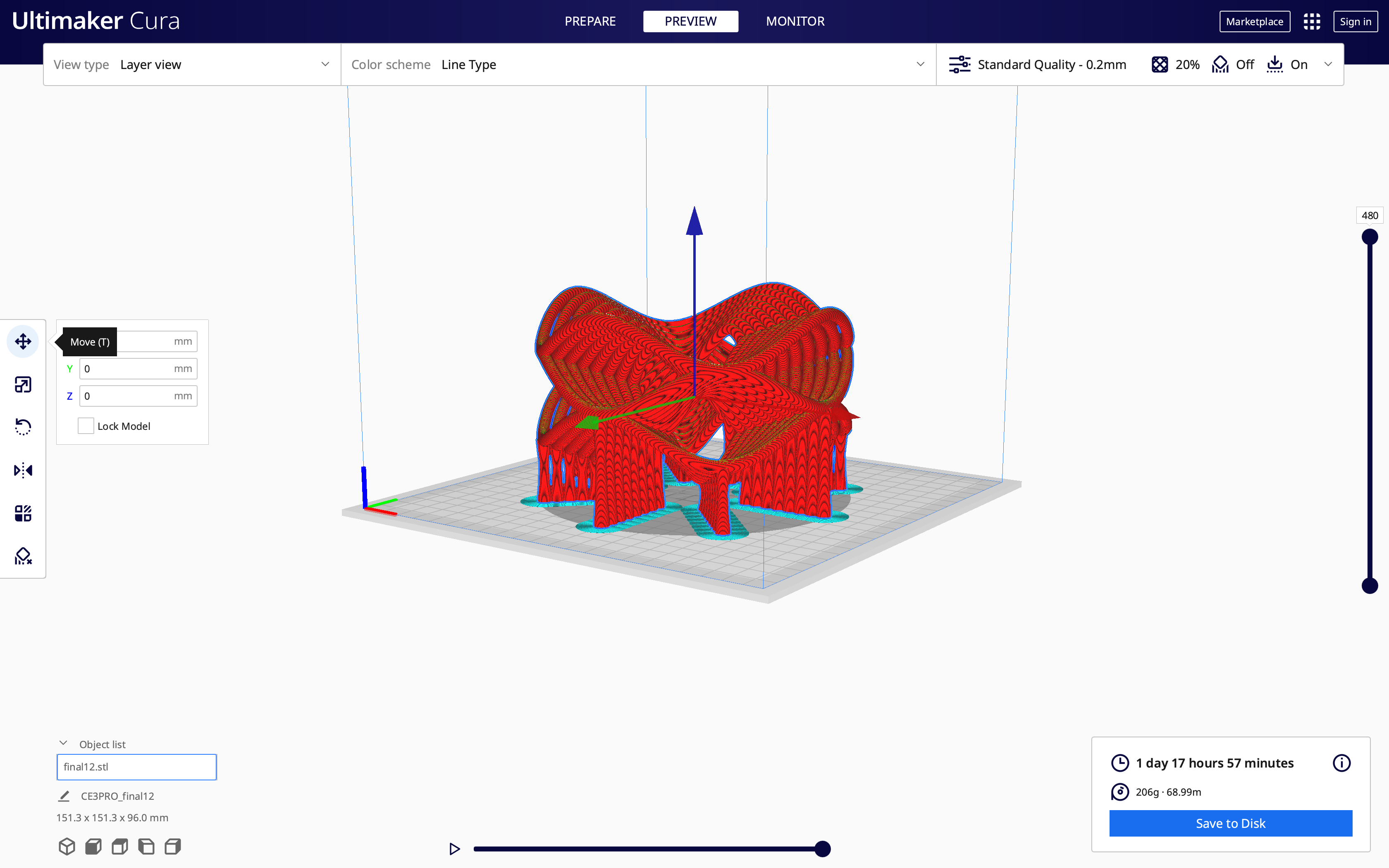Enable the Lock Model checkbox
The width and height of the screenshot is (1389, 868).
pos(86,426)
